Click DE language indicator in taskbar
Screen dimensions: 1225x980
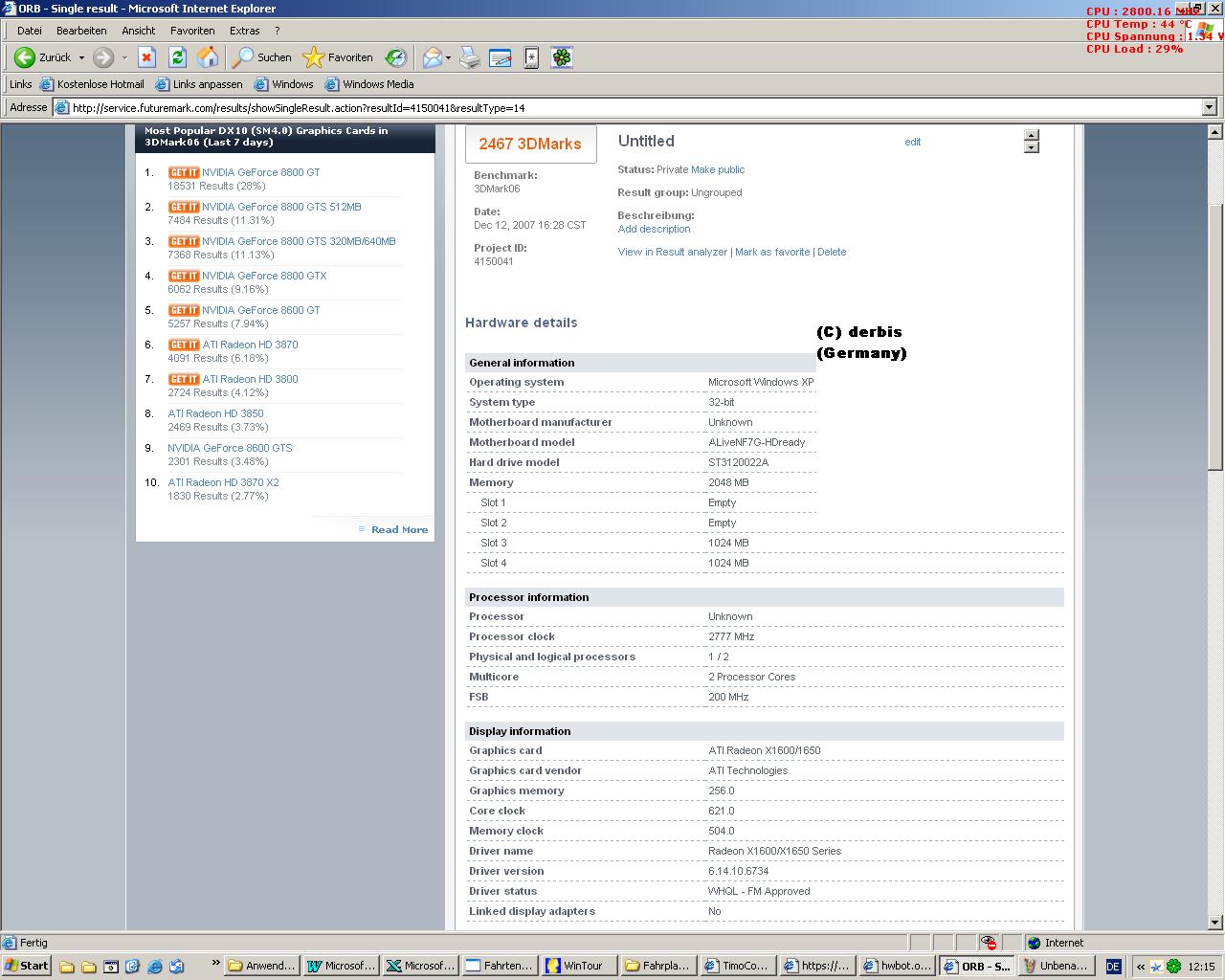[x=1113, y=967]
